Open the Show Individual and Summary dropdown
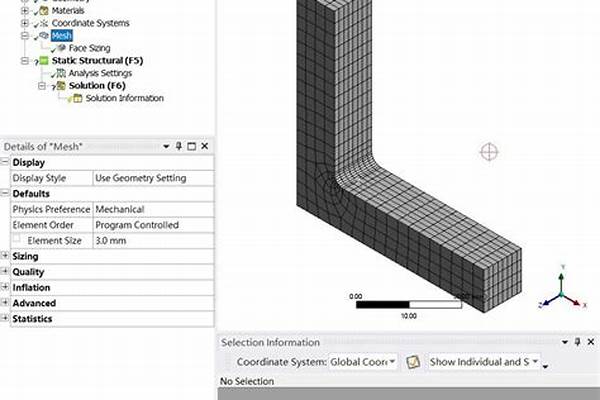 pyautogui.click(x=535, y=361)
